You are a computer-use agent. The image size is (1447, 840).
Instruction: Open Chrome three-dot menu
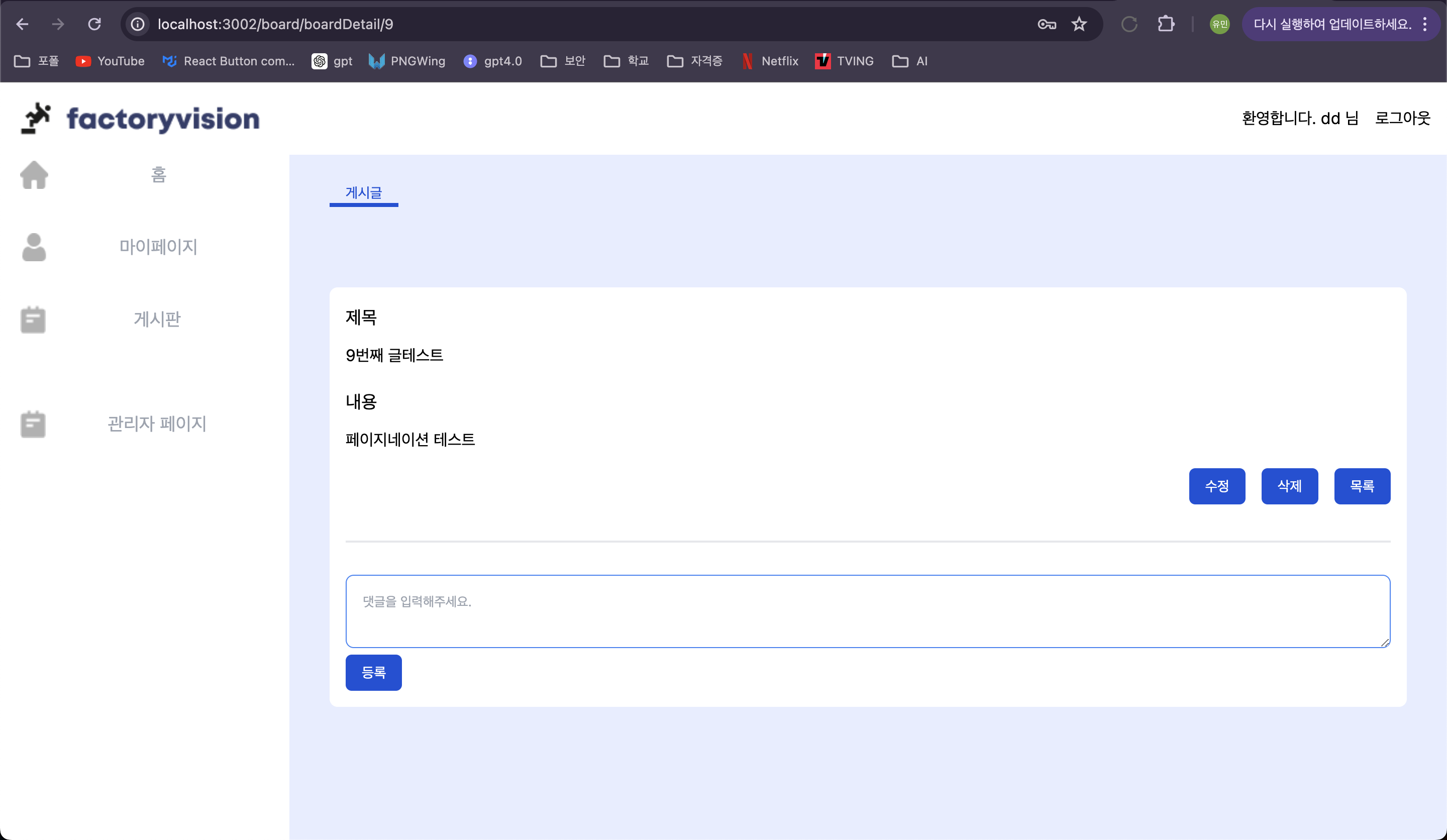click(1424, 24)
